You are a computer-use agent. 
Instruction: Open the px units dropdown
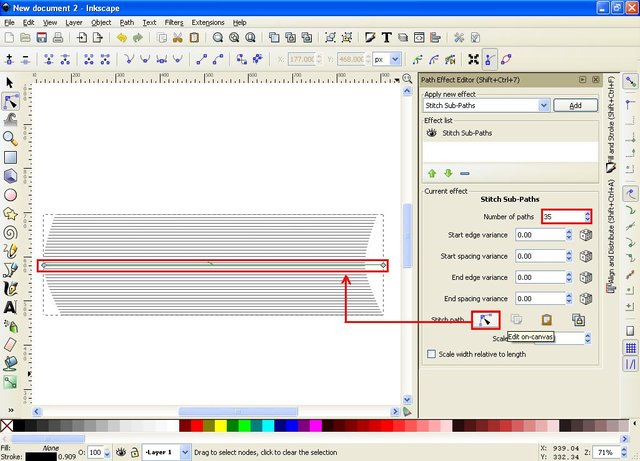(395, 59)
